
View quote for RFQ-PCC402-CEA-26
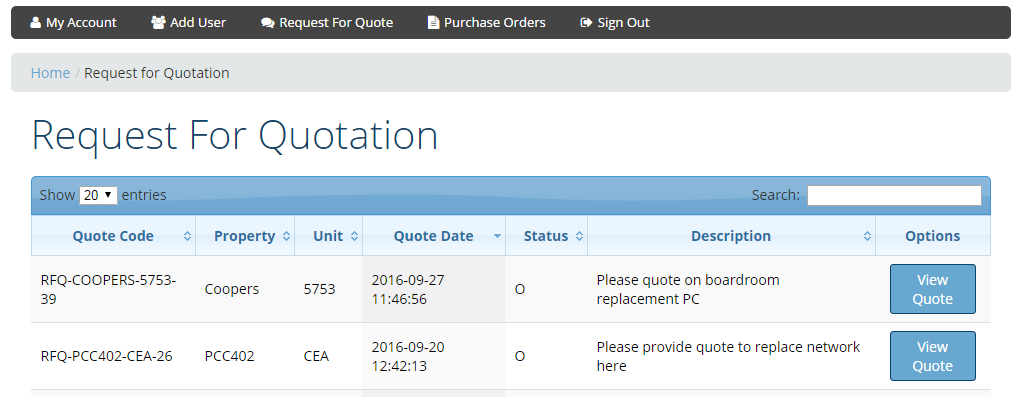tap(933, 356)
